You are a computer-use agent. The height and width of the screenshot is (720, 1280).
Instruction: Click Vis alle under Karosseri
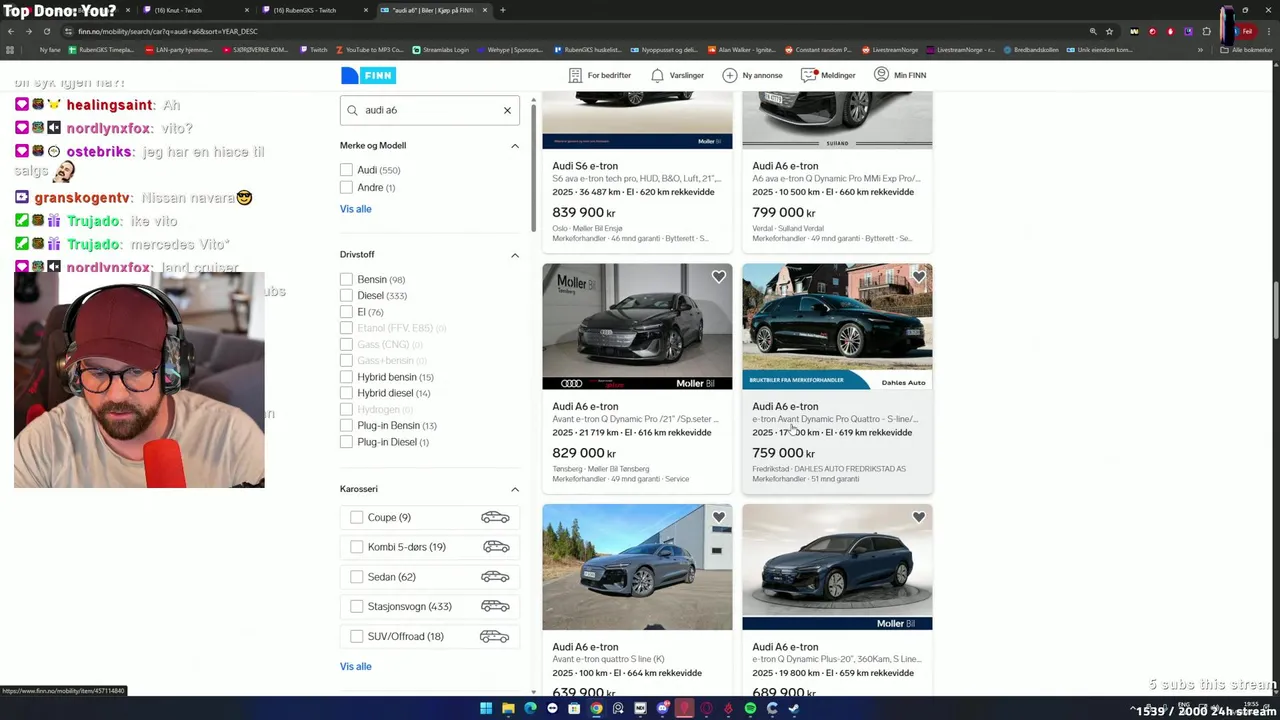point(355,666)
